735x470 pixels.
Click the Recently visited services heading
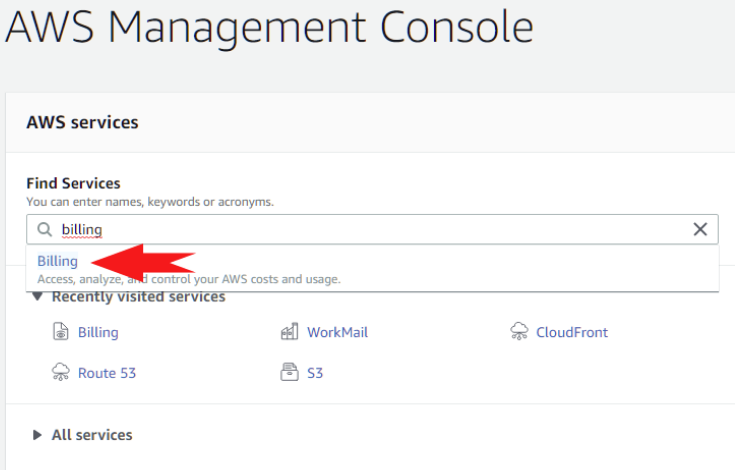pyautogui.click(x=138, y=297)
